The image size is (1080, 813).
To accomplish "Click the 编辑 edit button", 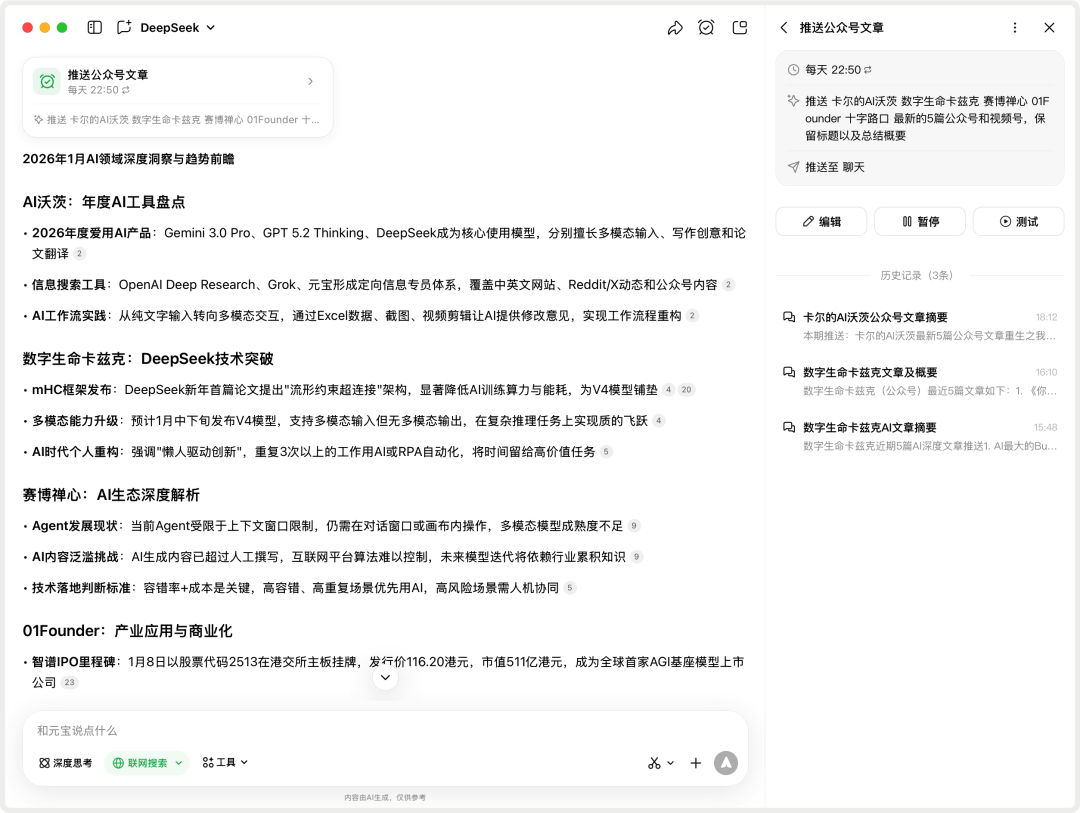I will click(821, 221).
